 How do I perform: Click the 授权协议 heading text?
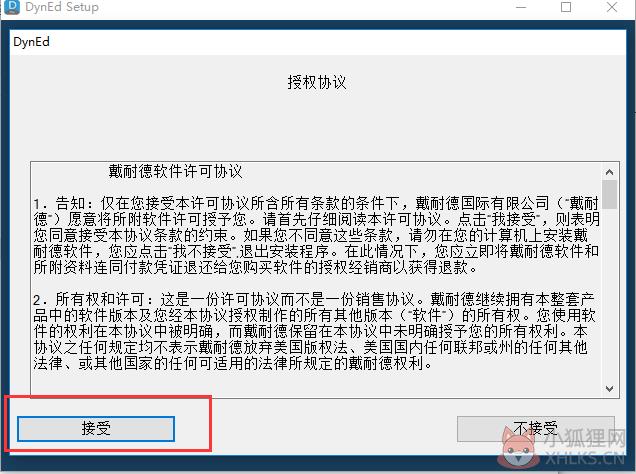click(x=317, y=82)
